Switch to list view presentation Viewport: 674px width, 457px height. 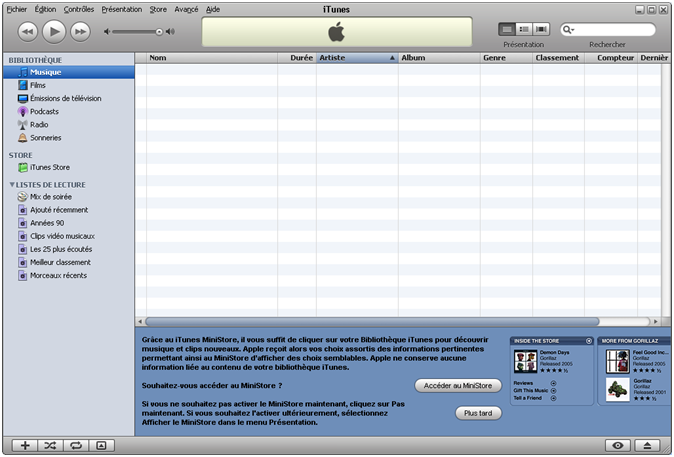pyautogui.click(x=507, y=29)
